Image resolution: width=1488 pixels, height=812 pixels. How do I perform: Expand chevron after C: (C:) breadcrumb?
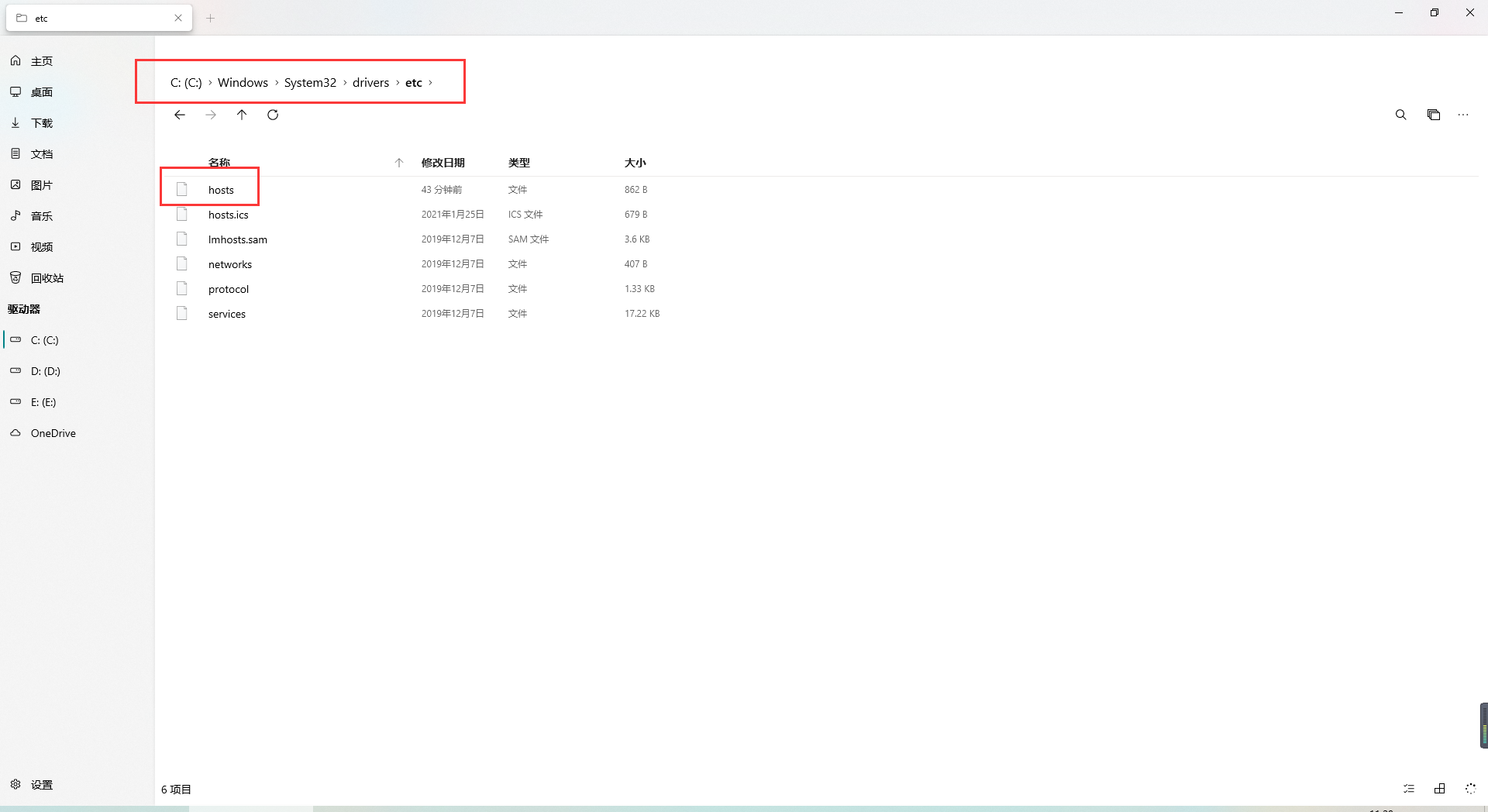click(x=210, y=83)
